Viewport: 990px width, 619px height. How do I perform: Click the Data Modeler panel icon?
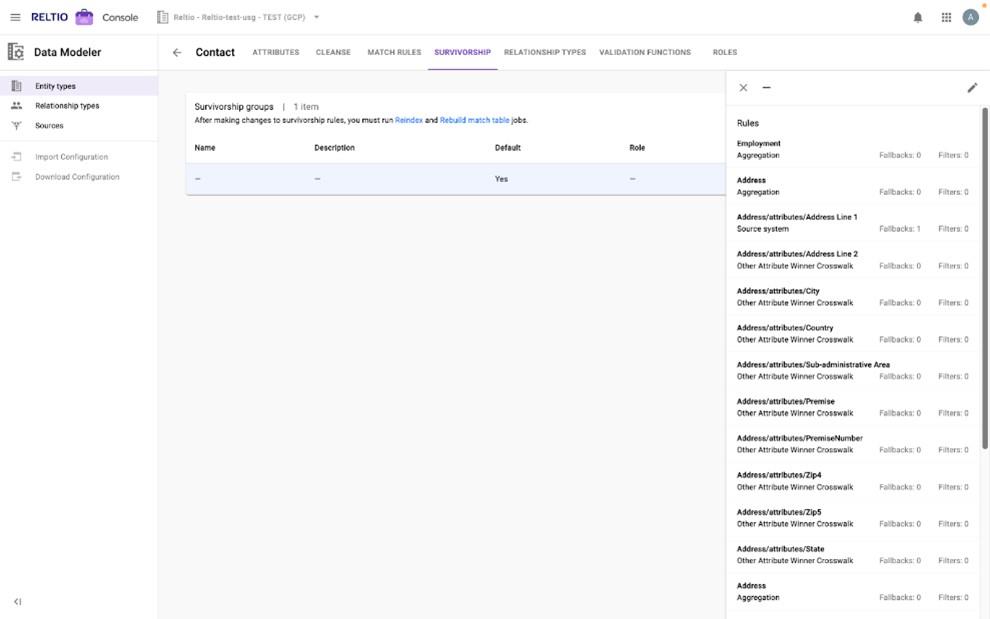coord(15,51)
